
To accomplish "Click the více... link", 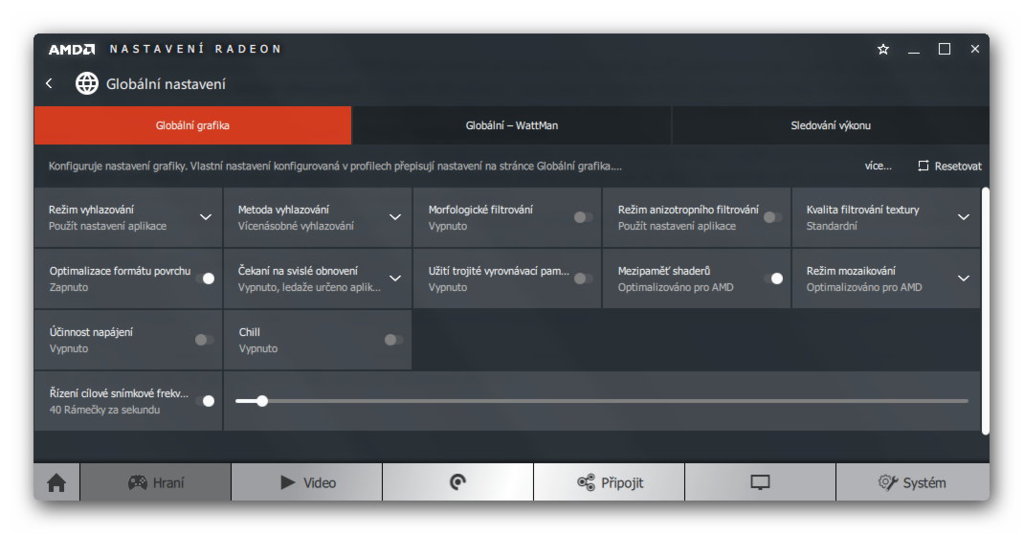I will coord(878,166).
